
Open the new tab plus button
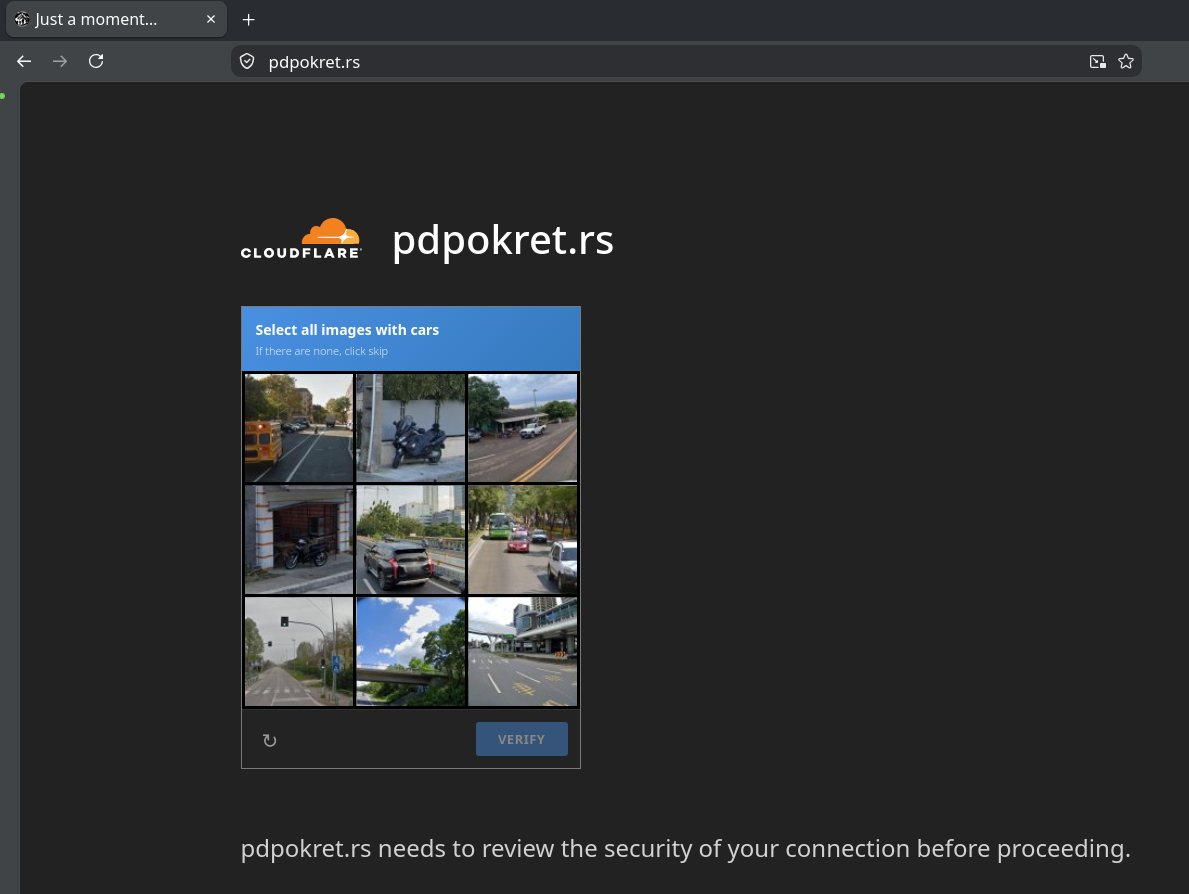pos(249,20)
